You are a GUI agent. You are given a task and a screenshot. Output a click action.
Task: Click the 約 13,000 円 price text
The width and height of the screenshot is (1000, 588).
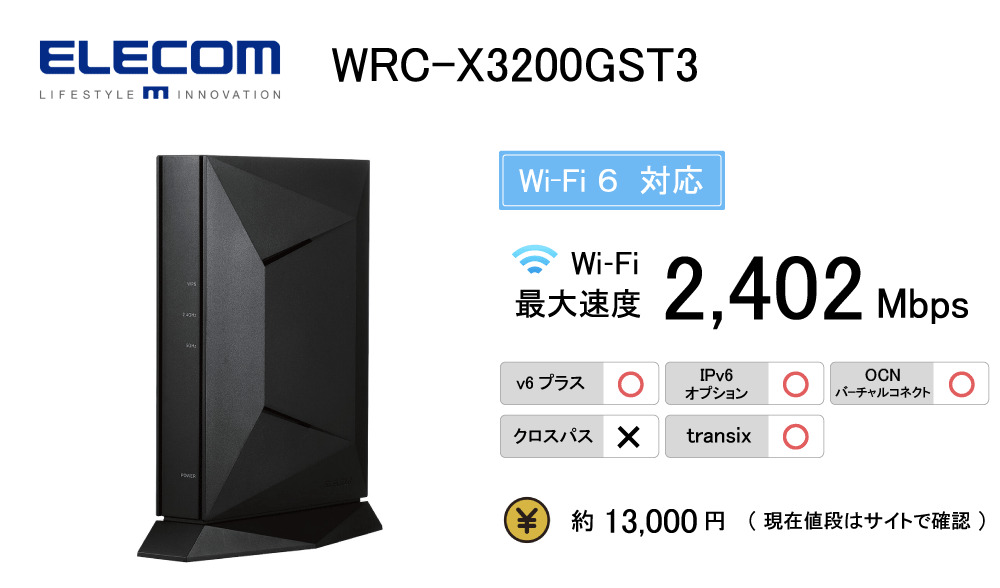point(649,521)
